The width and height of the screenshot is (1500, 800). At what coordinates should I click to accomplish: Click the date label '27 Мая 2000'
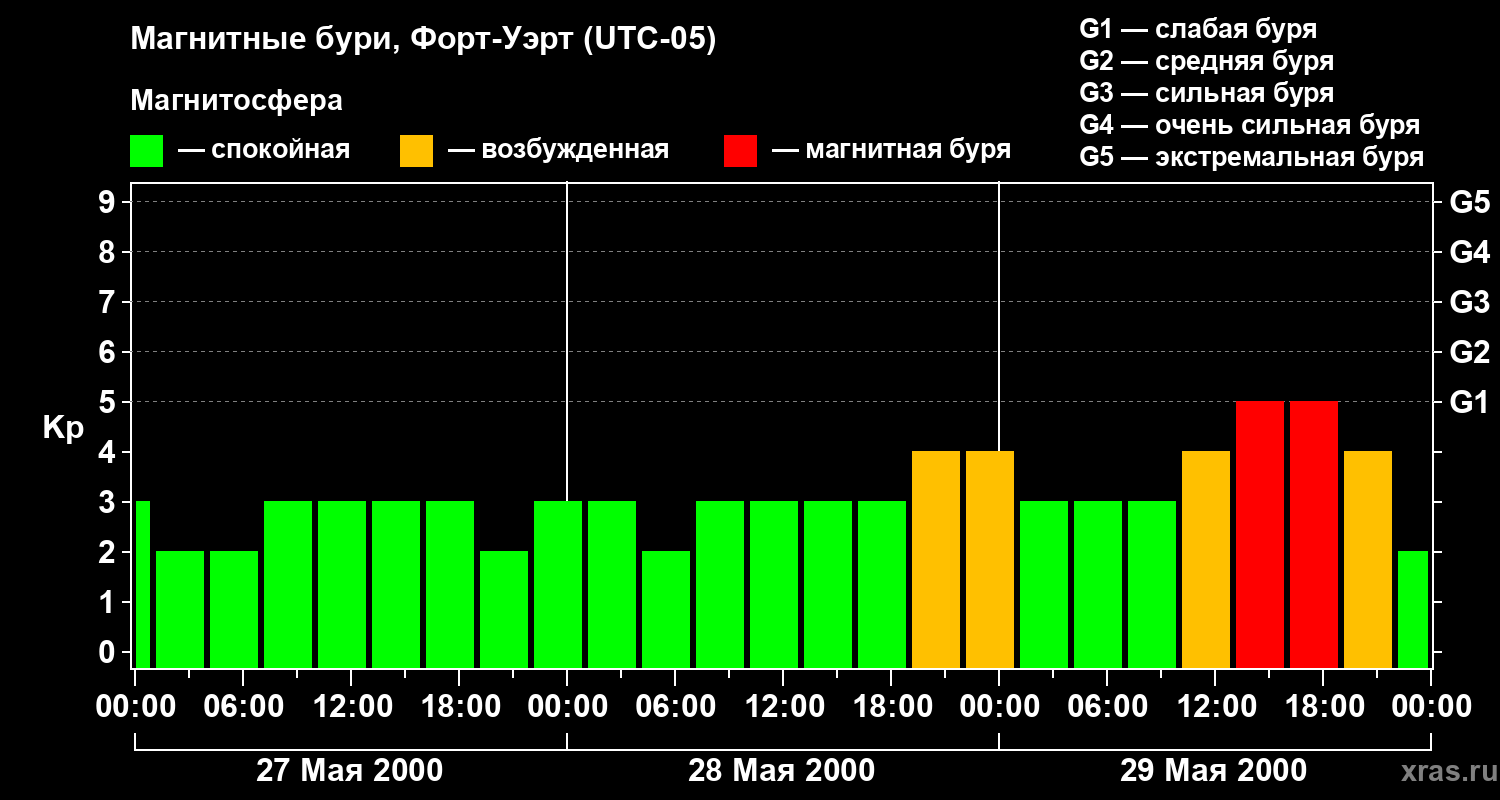[350, 771]
